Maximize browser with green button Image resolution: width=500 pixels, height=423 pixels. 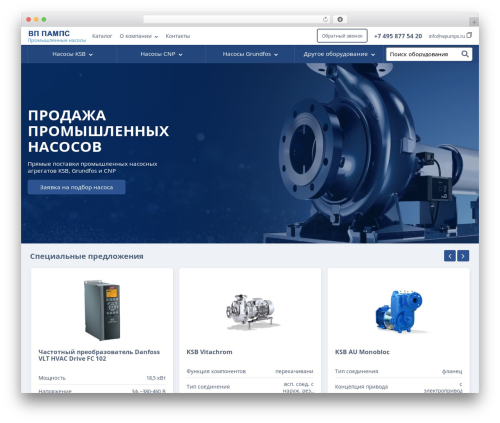pyautogui.click(x=44, y=19)
